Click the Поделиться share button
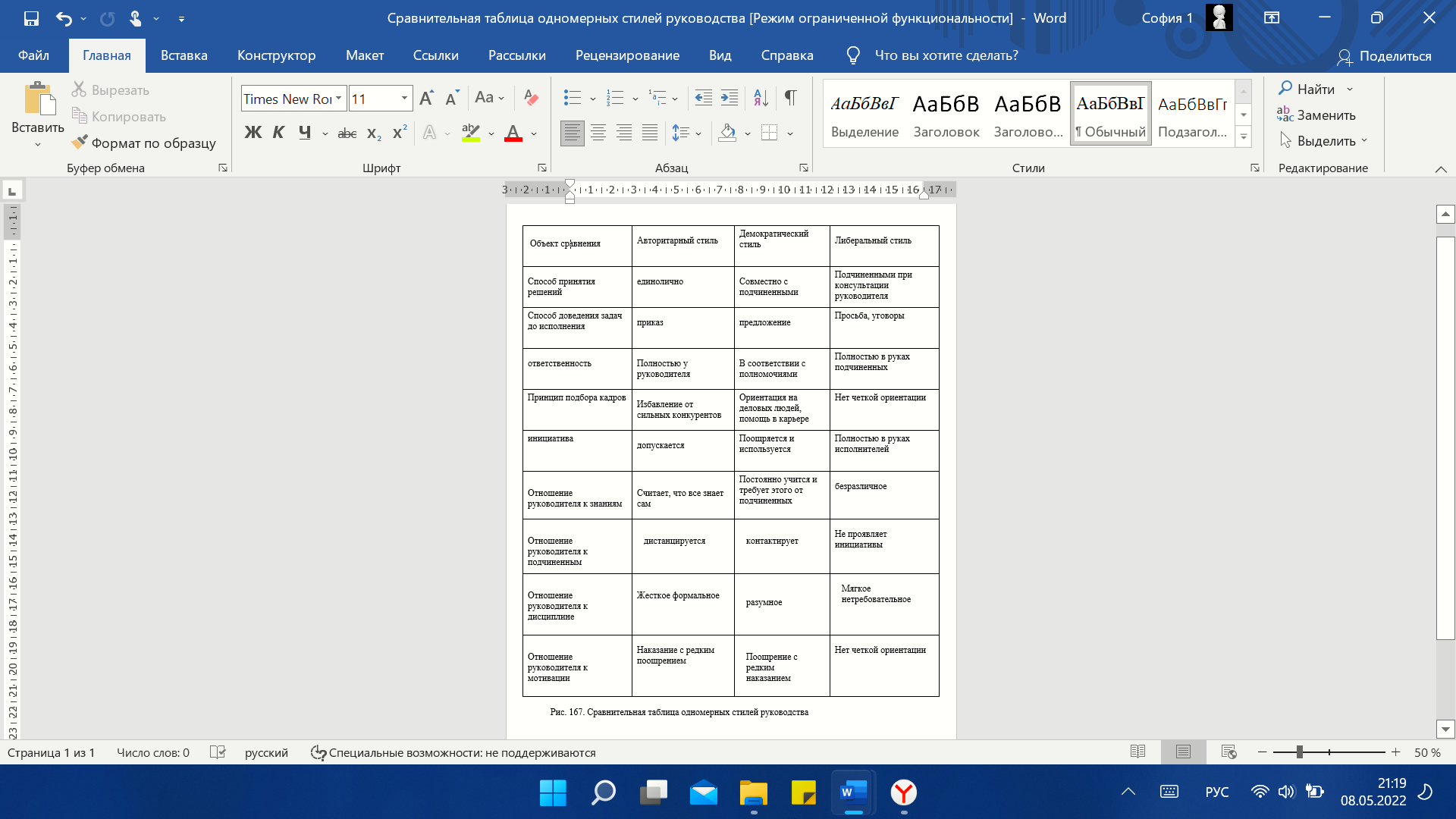Viewport: 1456px width, 819px height. pyautogui.click(x=1385, y=56)
